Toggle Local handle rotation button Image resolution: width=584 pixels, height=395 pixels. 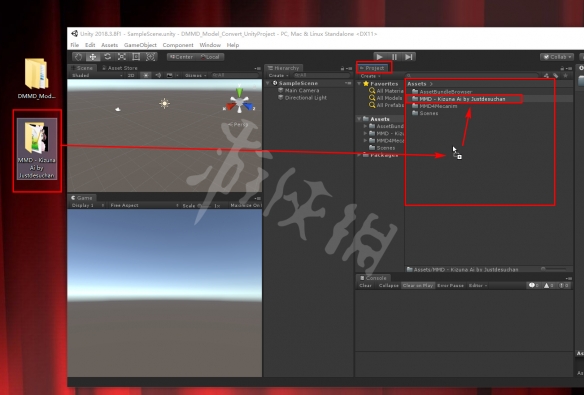point(210,57)
